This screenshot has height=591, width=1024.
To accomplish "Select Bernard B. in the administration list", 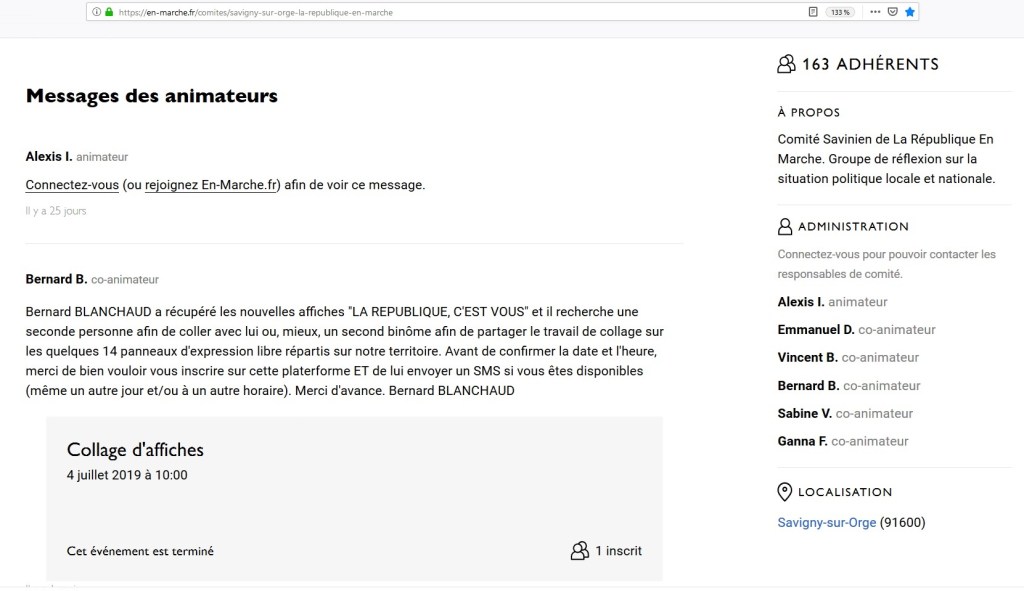I will pyautogui.click(x=805, y=385).
